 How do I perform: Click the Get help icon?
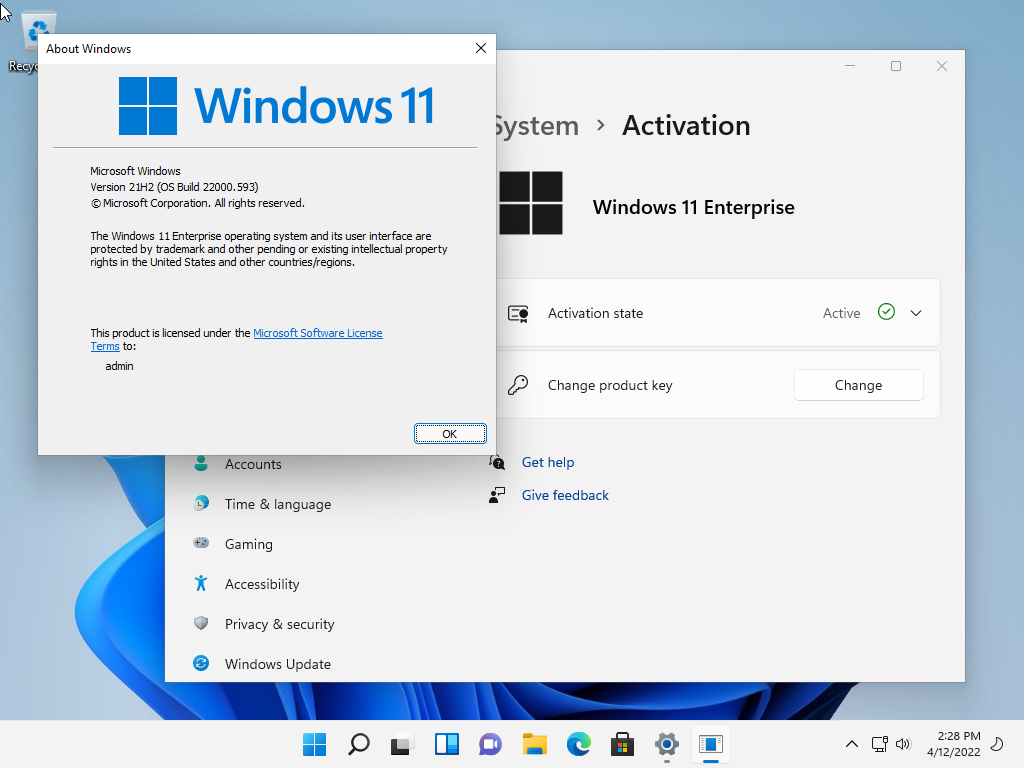click(497, 462)
